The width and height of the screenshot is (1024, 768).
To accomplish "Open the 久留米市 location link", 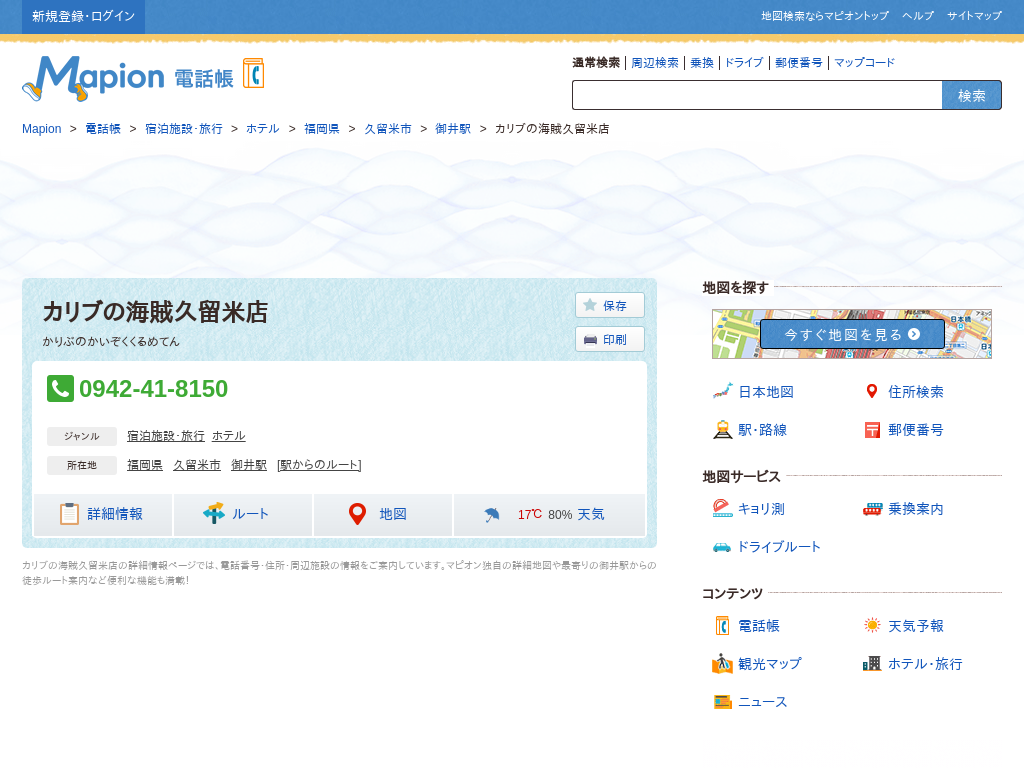I will [x=197, y=465].
